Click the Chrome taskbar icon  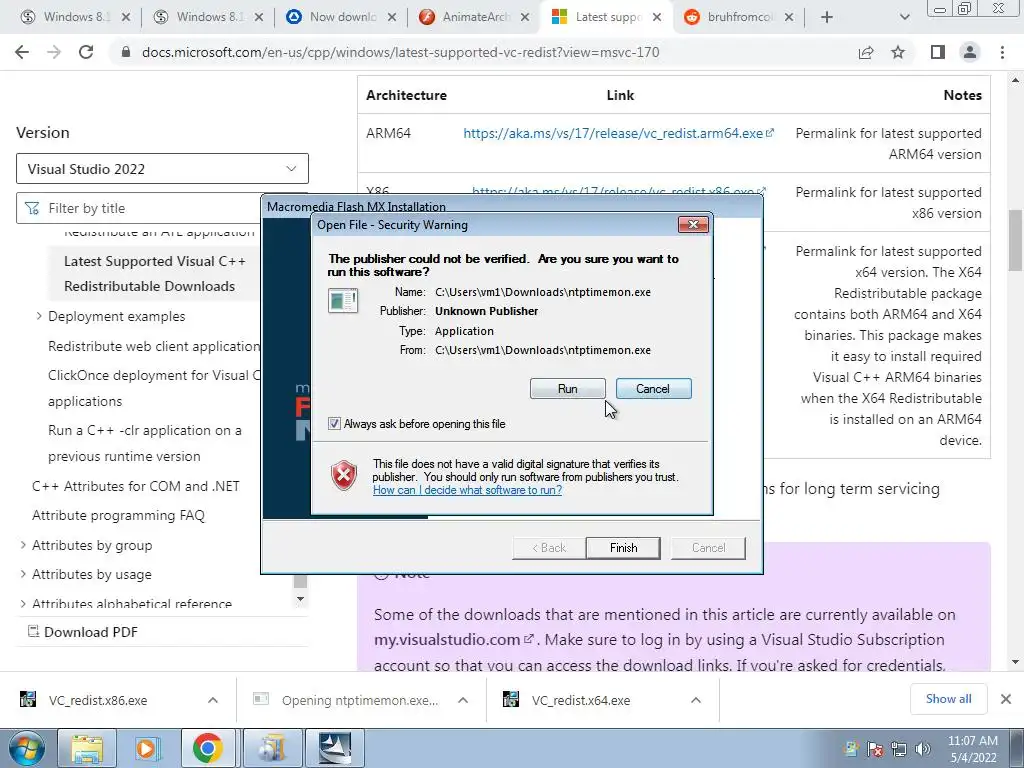point(208,748)
